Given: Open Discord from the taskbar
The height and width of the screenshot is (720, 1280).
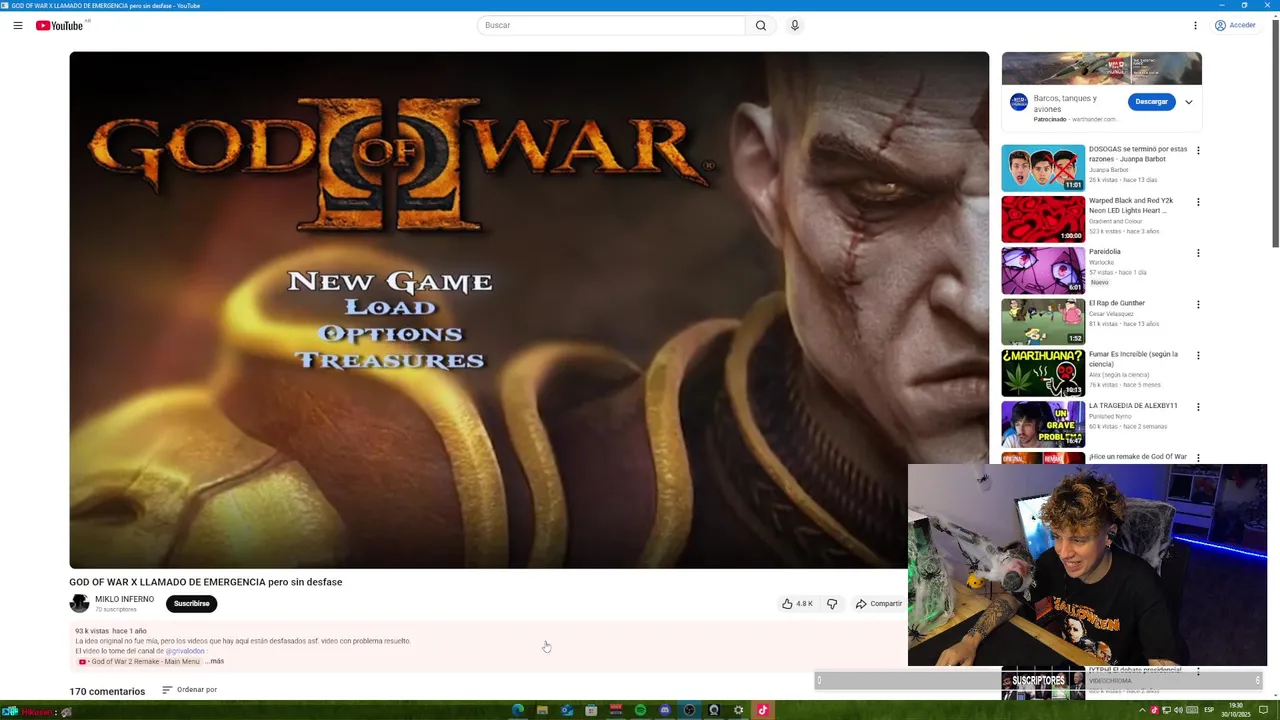Looking at the screenshot, I should (x=665, y=710).
